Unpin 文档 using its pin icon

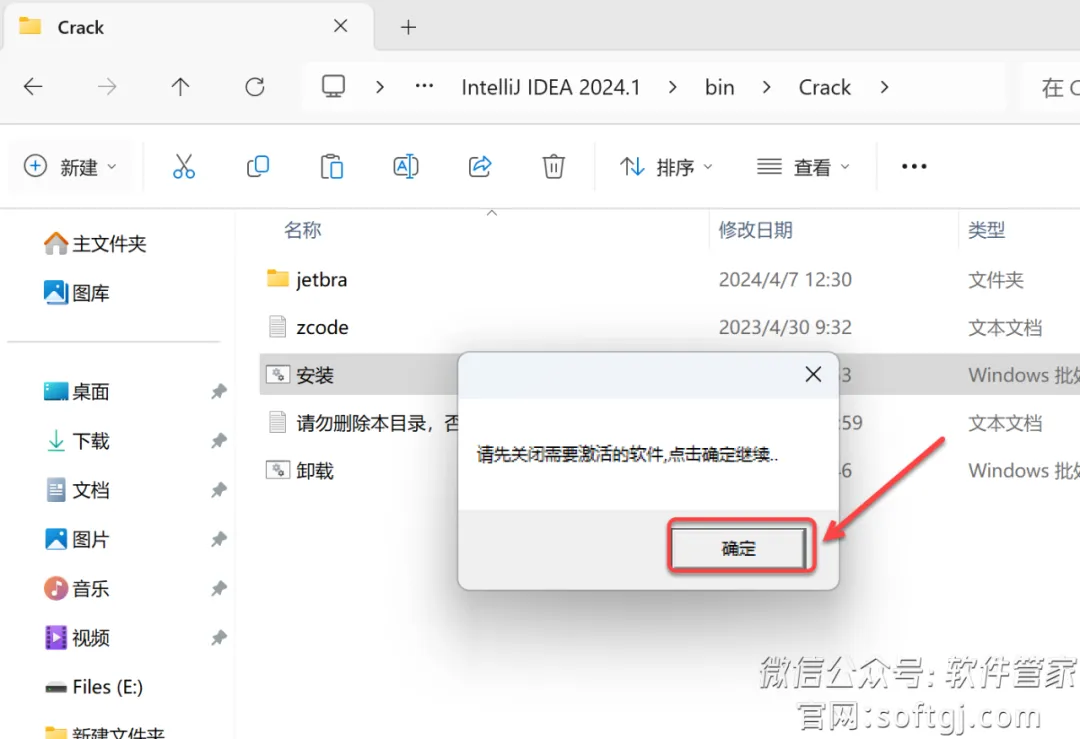click(x=219, y=490)
